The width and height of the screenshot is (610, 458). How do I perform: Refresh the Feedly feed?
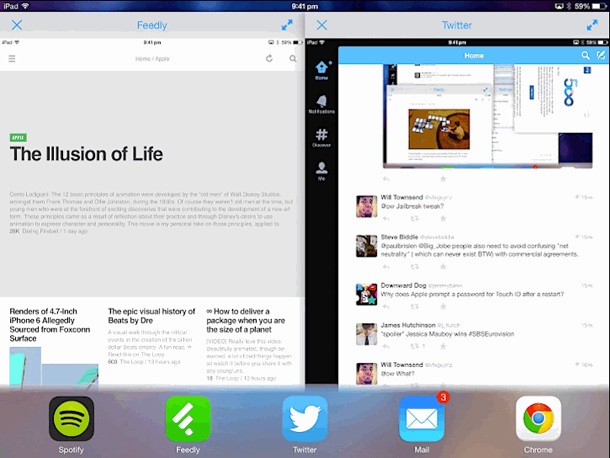click(x=270, y=59)
